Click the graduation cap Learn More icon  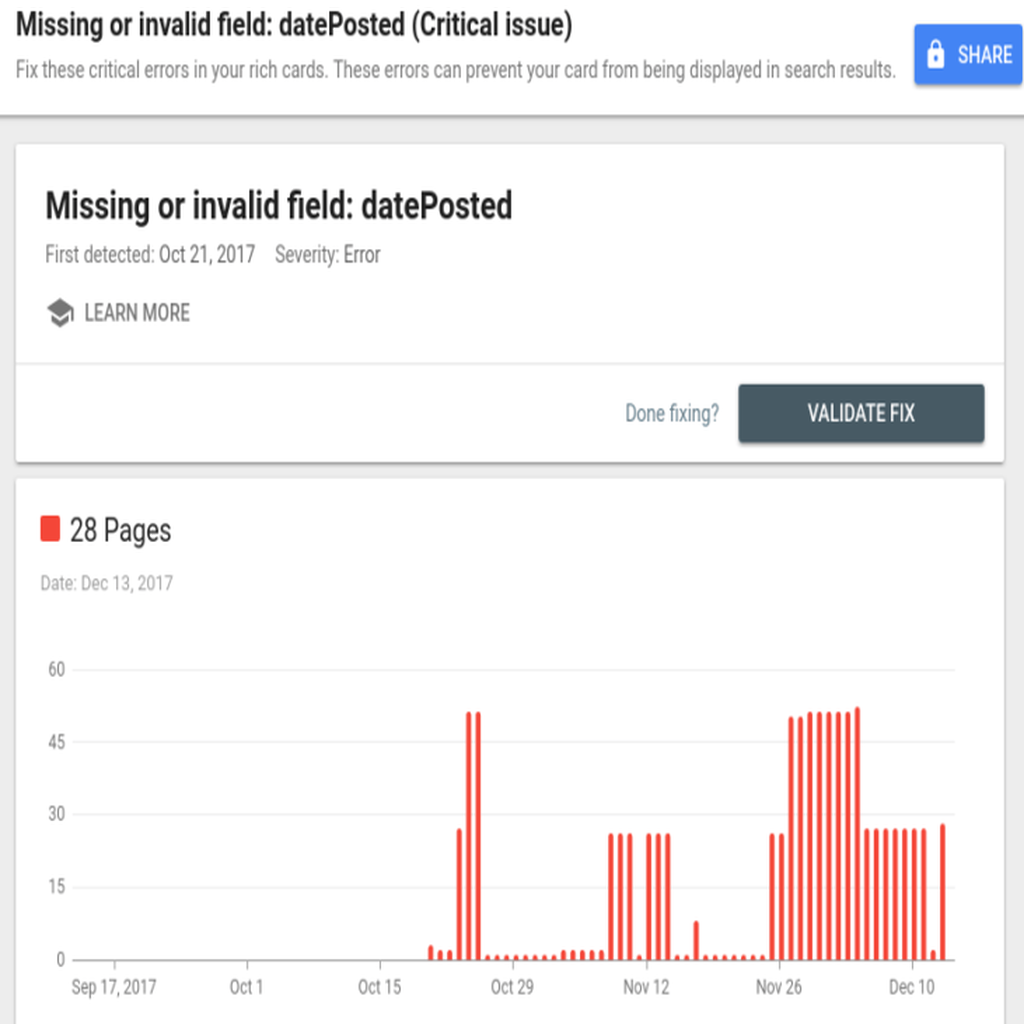pos(60,313)
